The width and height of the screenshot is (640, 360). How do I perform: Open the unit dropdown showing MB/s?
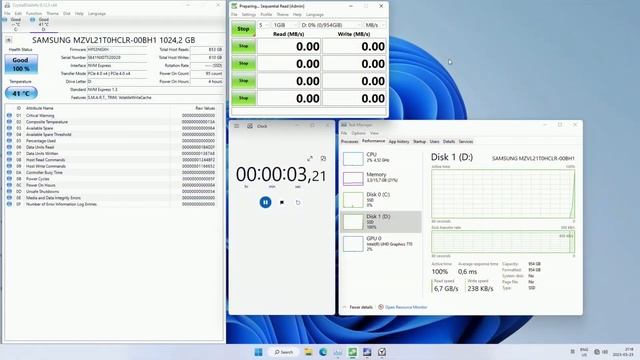(x=375, y=25)
